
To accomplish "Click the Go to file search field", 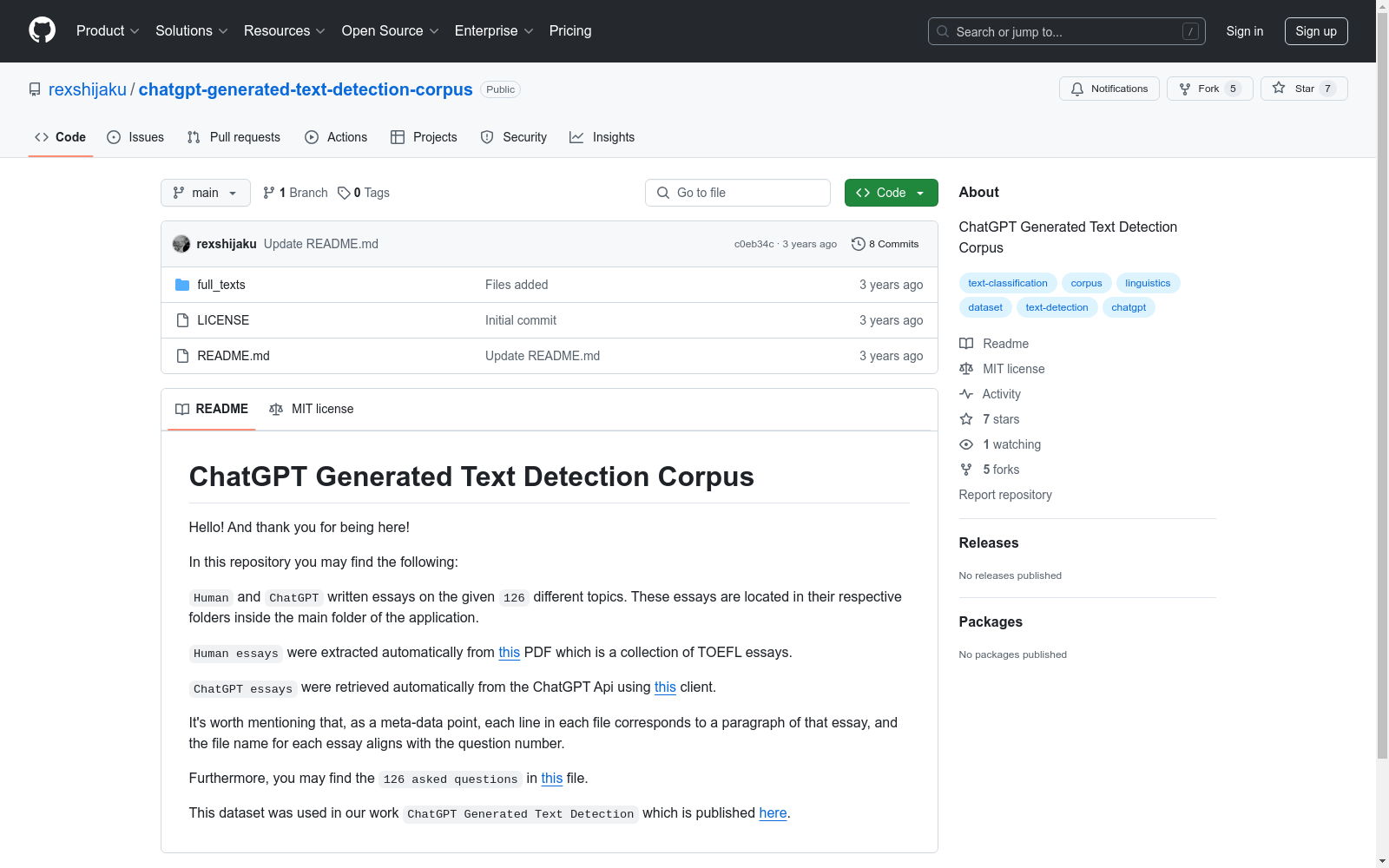I will click(738, 193).
